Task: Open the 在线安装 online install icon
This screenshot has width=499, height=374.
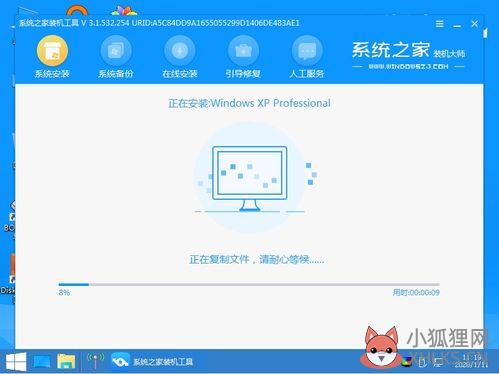Action: coord(180,51)
